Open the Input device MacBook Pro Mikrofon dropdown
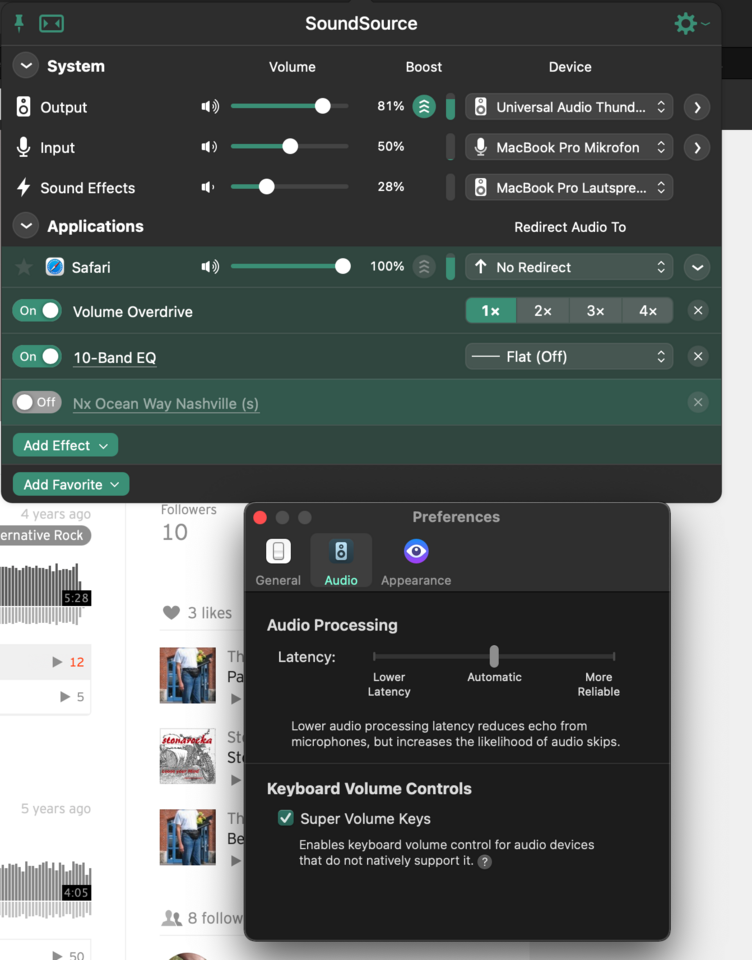Screen dimensions: 752x960 click(x=569, y=148)
